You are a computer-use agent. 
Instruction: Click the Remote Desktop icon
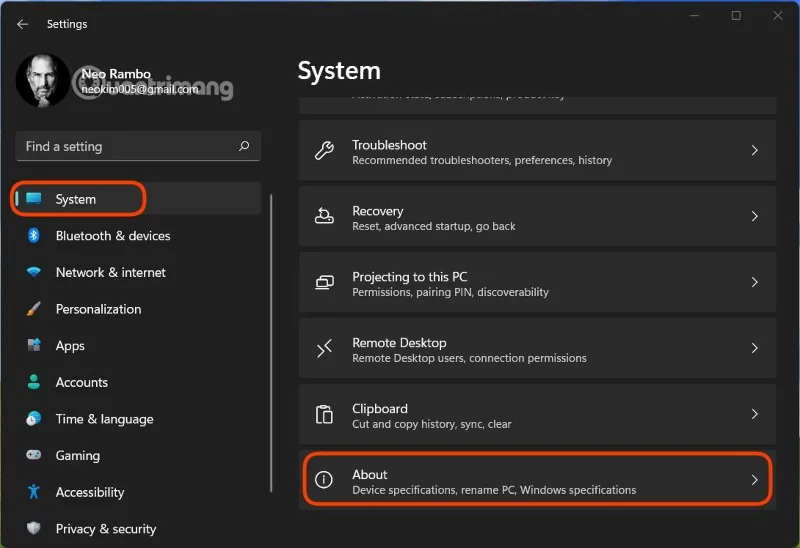324,348
